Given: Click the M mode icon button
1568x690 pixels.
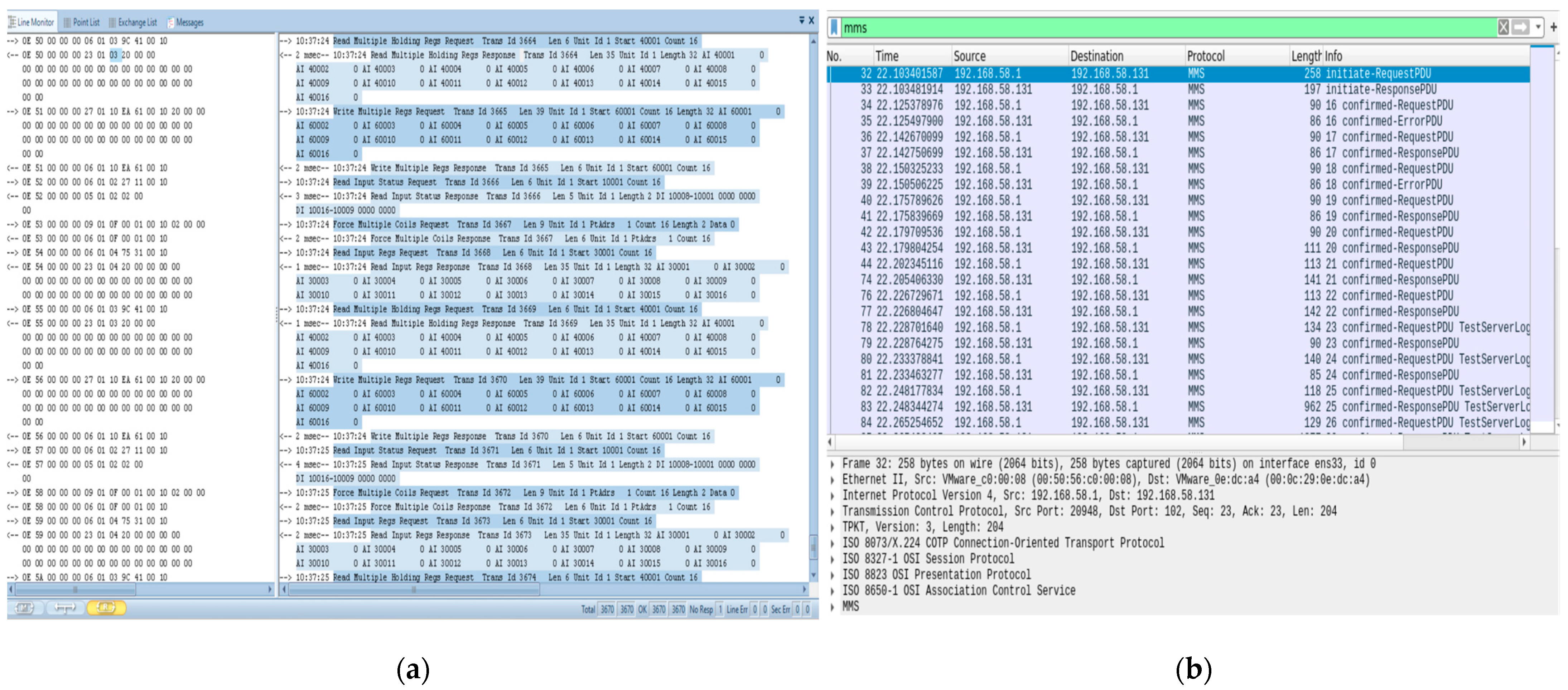Looking at the screenshot, I should (x=25, y=607).
